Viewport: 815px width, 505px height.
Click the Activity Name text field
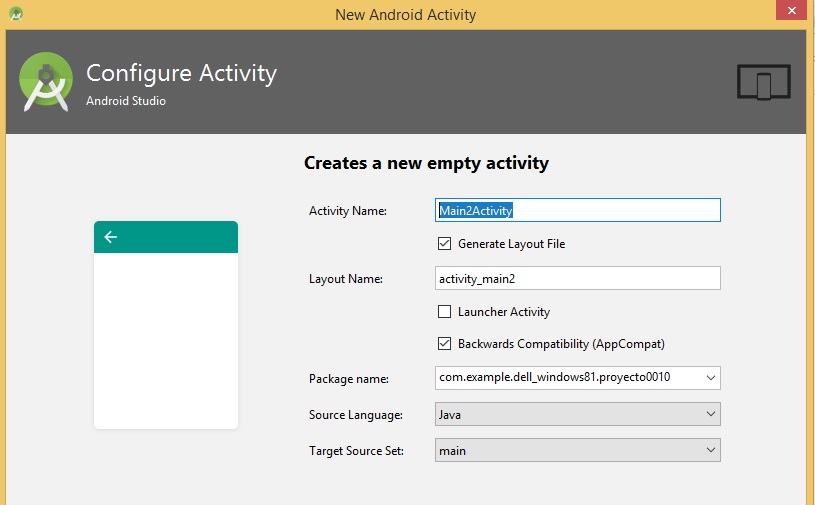(x=578, y=210)
